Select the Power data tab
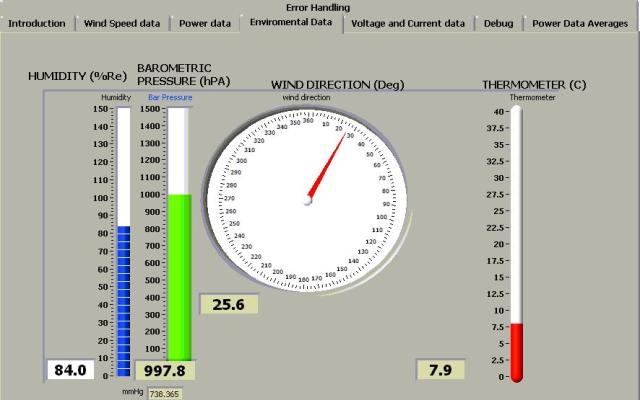This screenshot has width=640, height=400. tap(205, 23)
